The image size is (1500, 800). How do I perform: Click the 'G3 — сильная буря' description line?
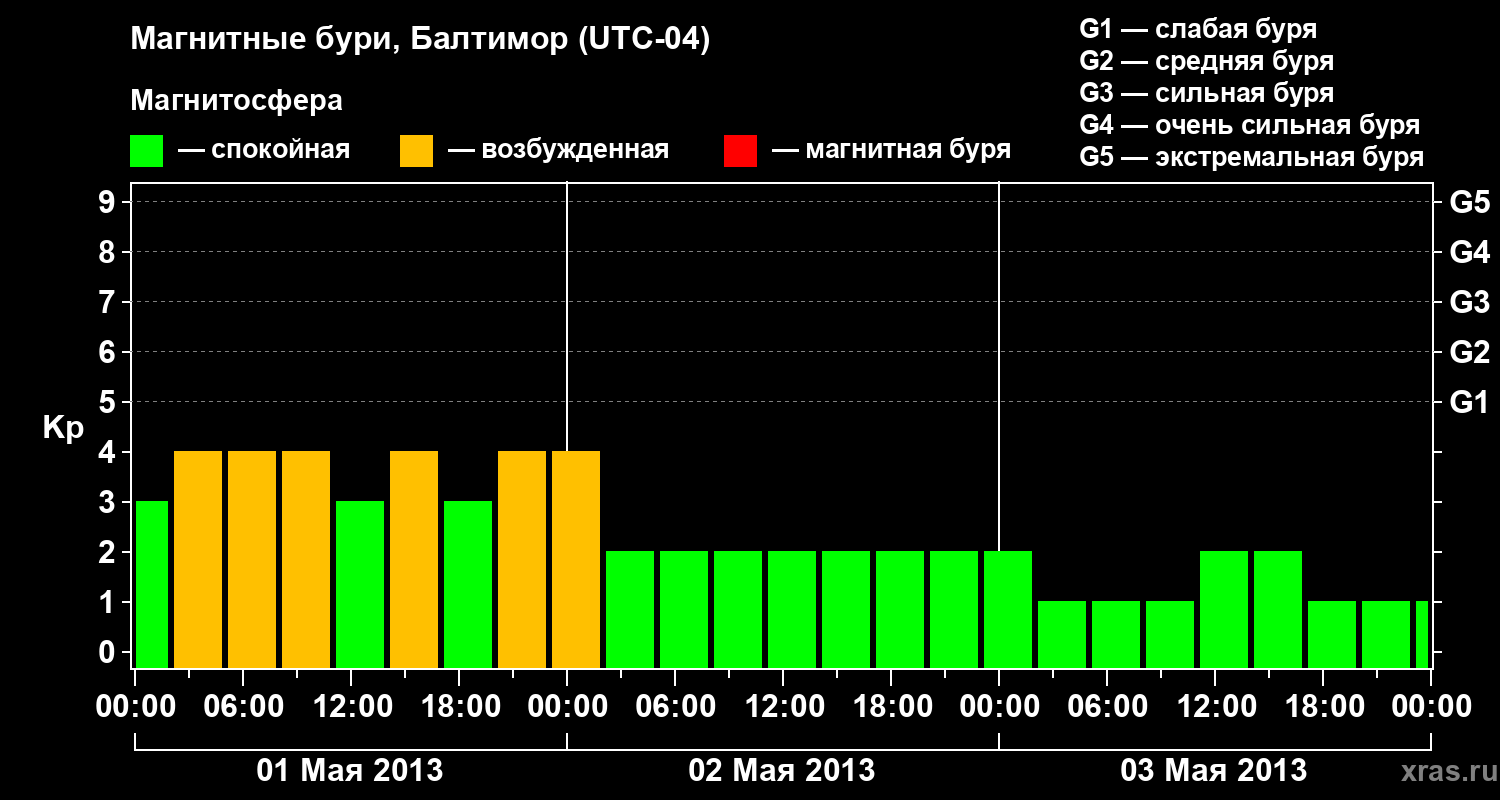tap(1207, 93)
